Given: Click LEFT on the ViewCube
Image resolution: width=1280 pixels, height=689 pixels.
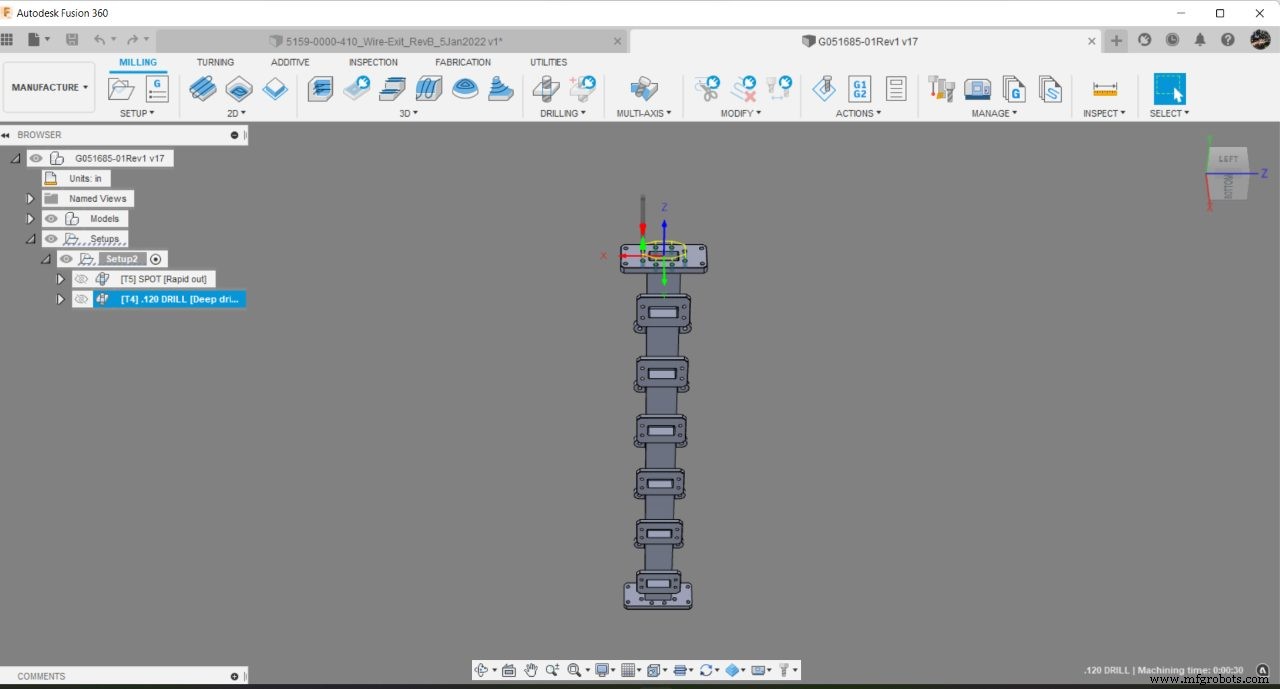Looking at the screenshot, I should click(x=1228, y=158).
